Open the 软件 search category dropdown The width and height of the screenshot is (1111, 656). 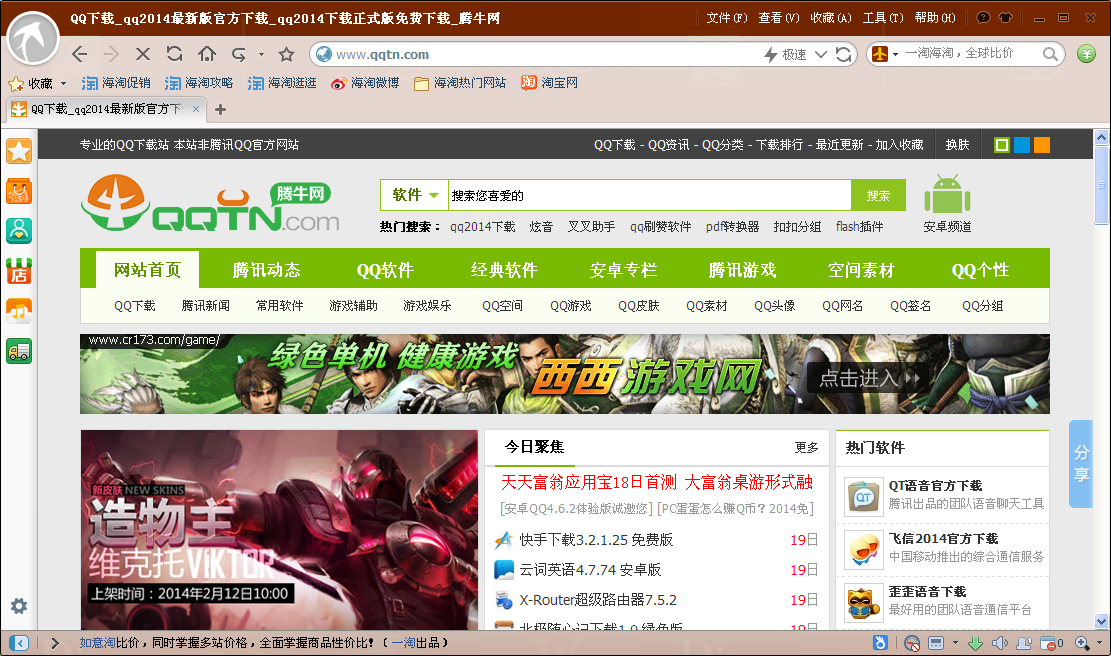pyautogui.click(x=414, y=195)
